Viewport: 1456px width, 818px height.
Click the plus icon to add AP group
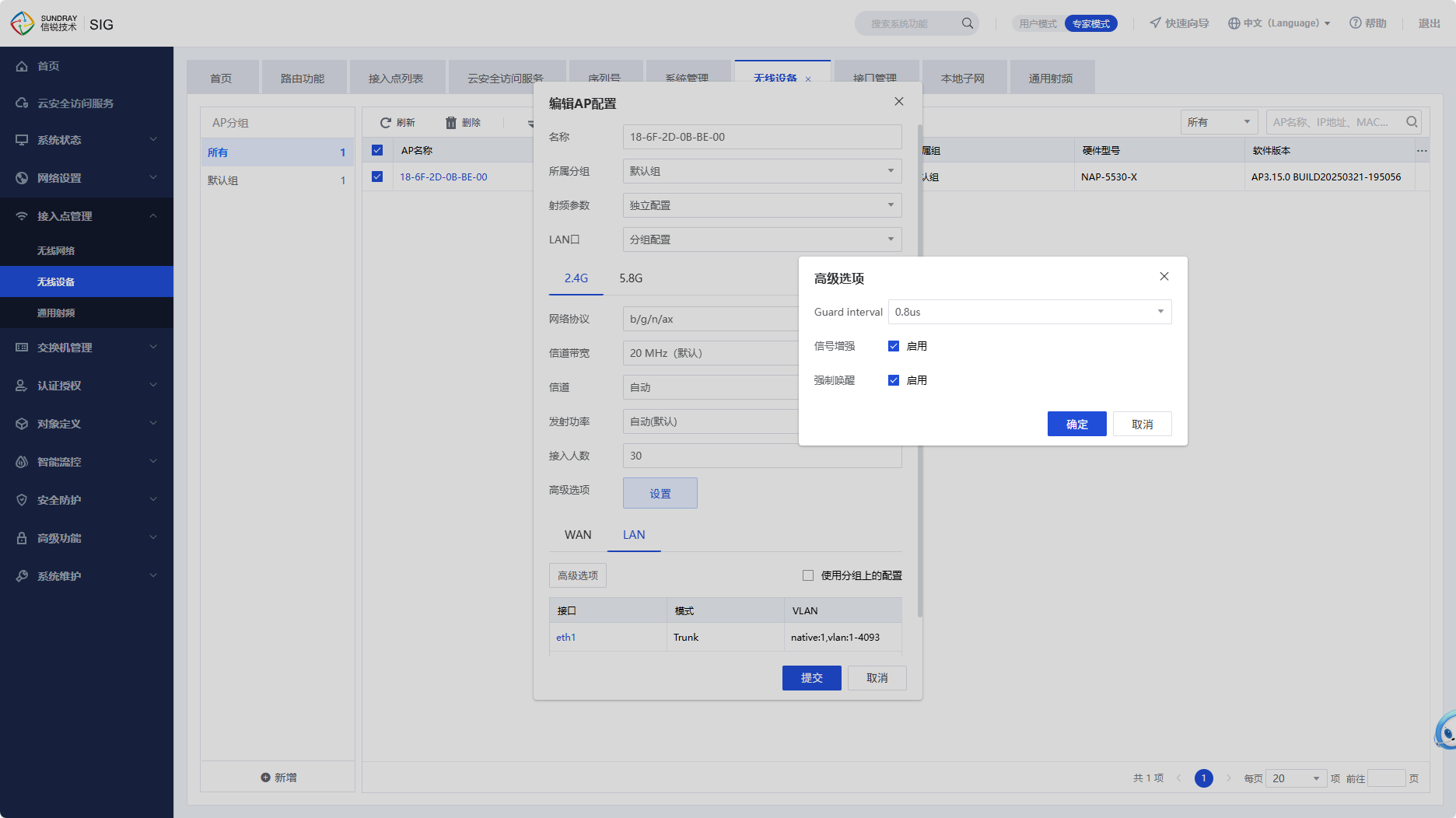pyautogui.click(x=265, y=778)
